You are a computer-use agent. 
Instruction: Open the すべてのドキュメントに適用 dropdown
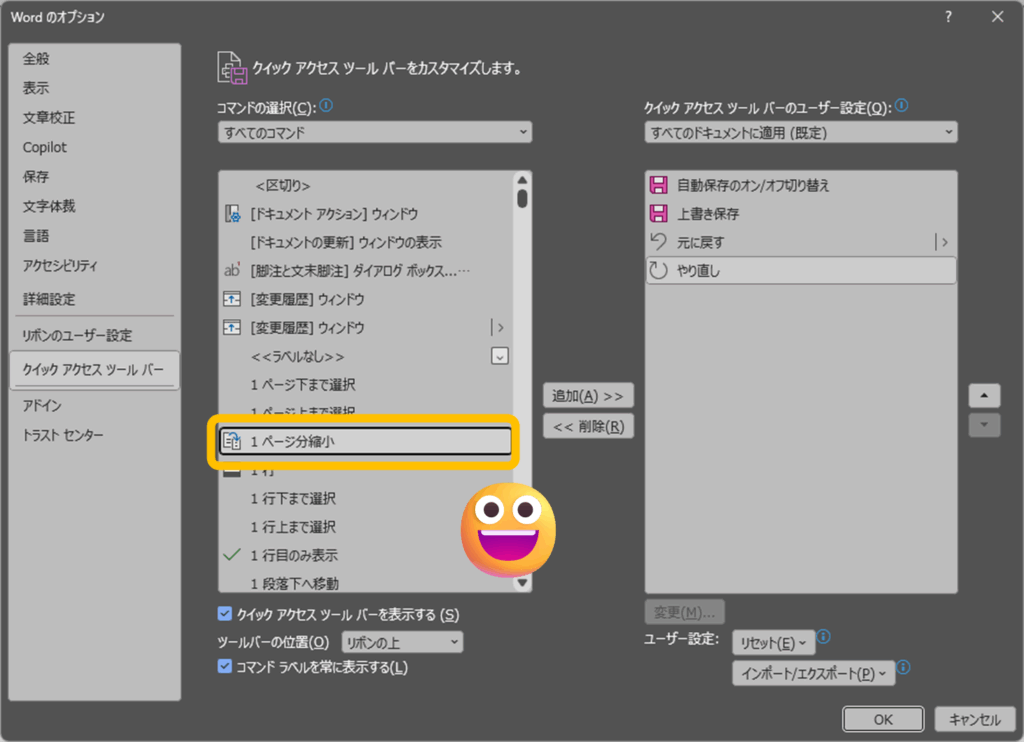[x=801, y=133]
